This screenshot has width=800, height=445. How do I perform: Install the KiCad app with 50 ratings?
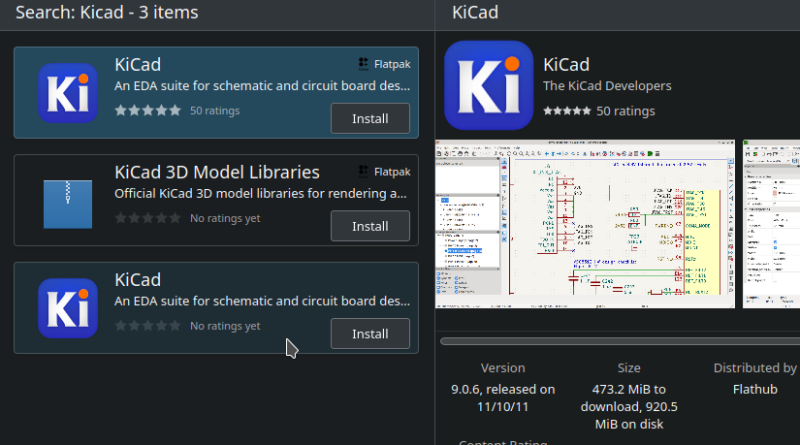coord(370,118)
